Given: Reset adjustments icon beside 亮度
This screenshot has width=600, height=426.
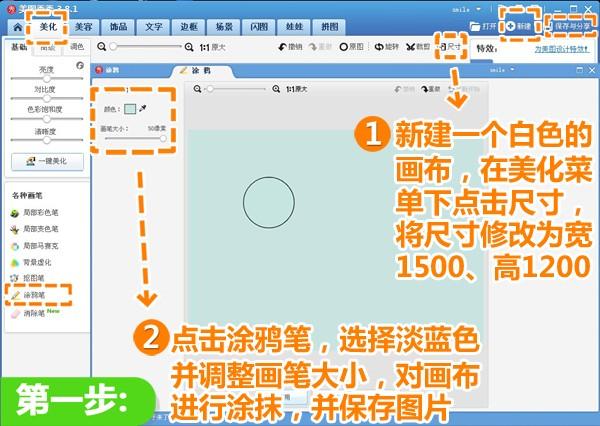Looking at the screenshot, I should (80, 65).
